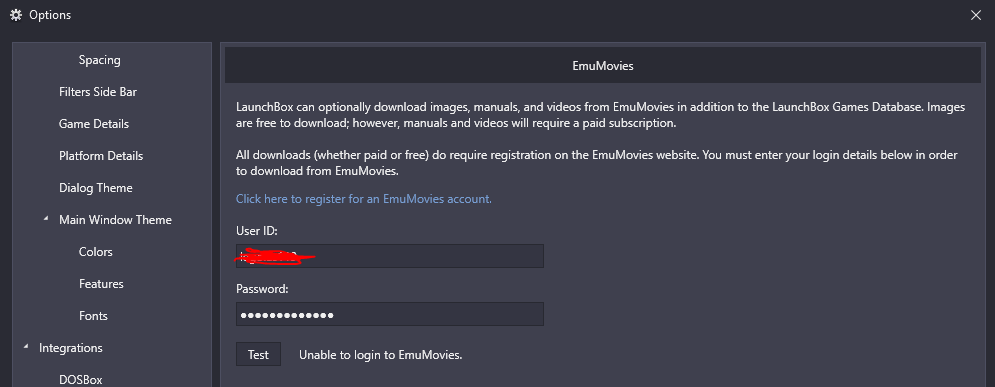
Task: Click the Test login button
Action: pyautogui.click(x=258, y=355)
